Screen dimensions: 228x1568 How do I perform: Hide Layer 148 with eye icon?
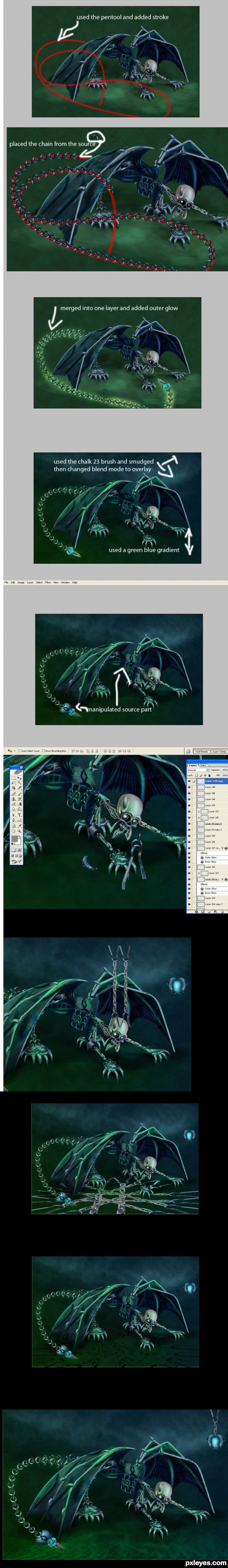coord(189,787)
